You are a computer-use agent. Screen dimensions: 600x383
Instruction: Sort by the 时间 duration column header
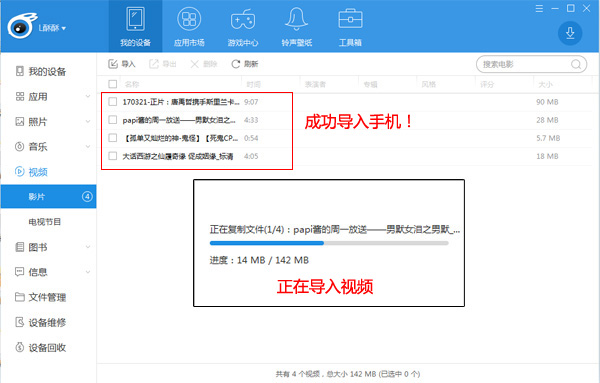(x=254, y=84)
